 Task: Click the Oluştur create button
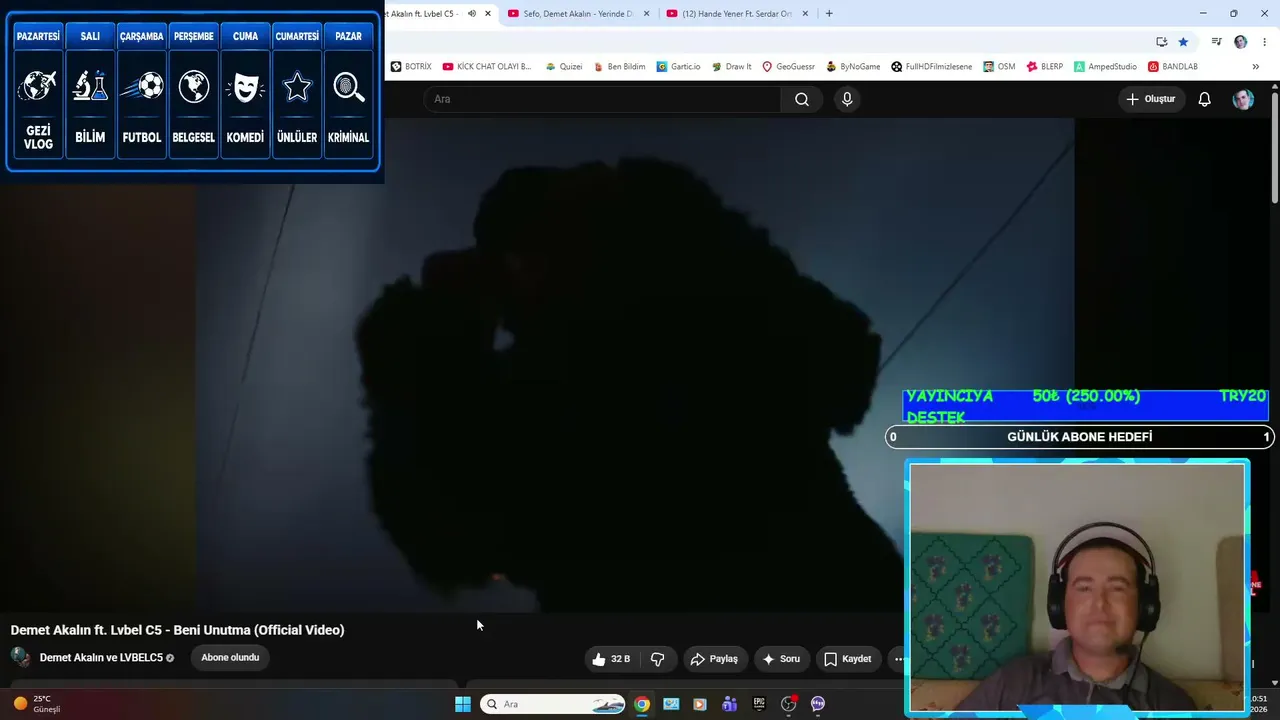[x=1151, y=99]
